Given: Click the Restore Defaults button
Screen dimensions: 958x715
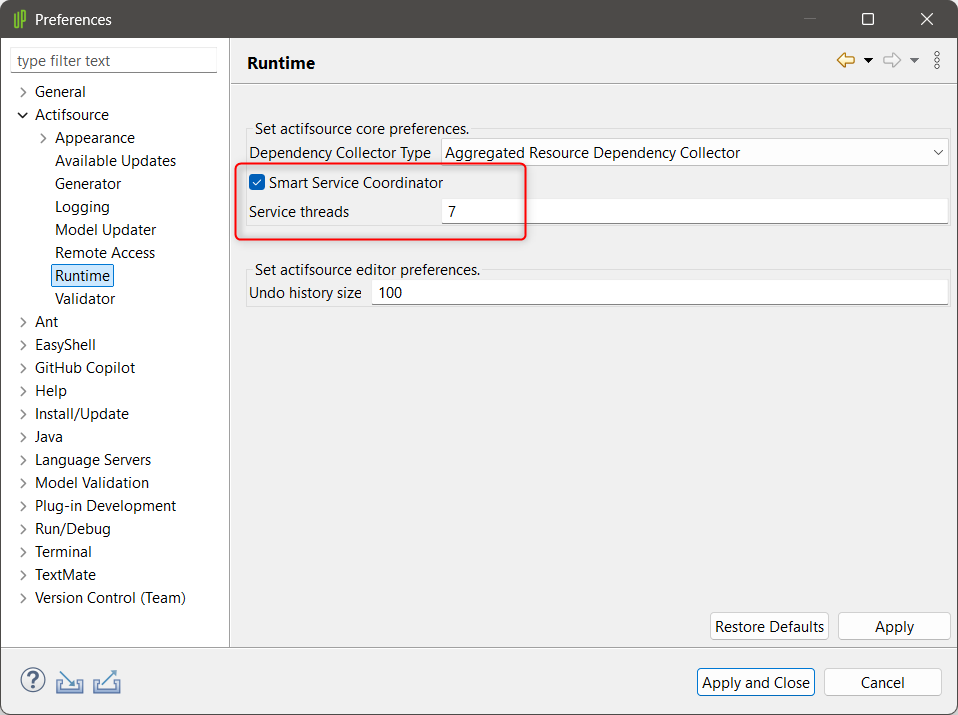Looking at the screenshot, I should [769, 626].
